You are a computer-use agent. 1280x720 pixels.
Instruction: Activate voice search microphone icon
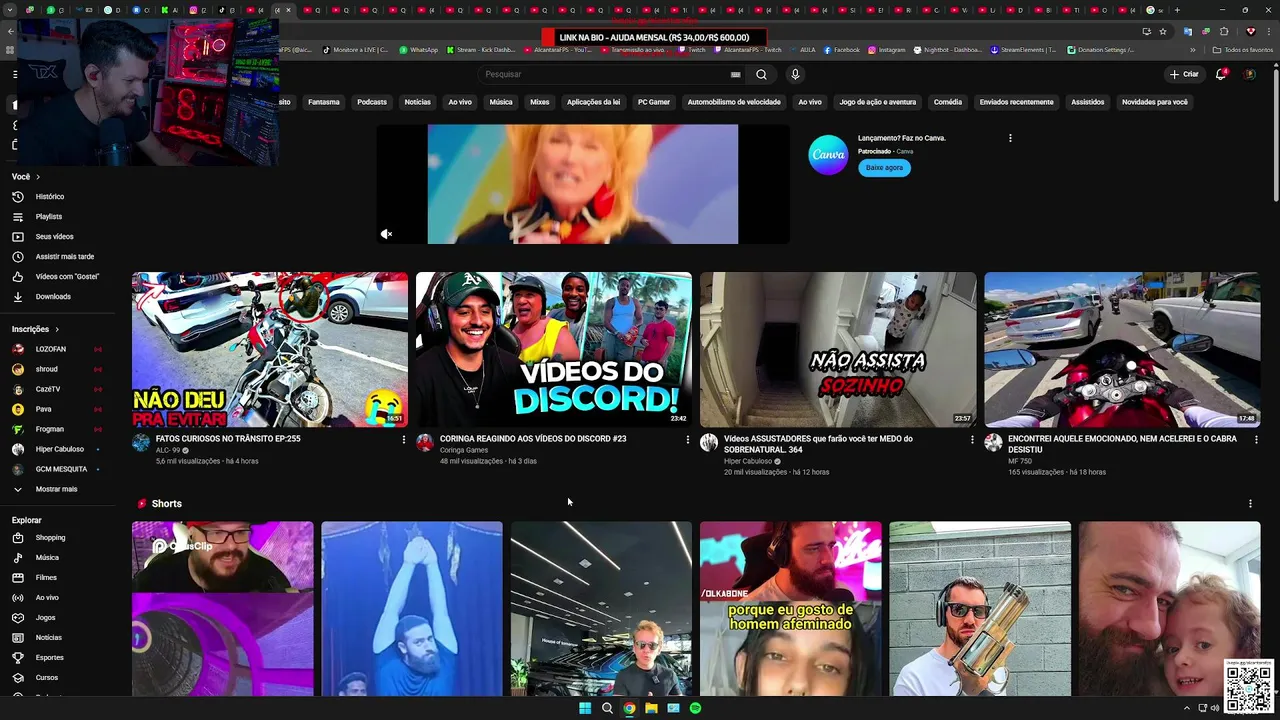click(795, 74)
